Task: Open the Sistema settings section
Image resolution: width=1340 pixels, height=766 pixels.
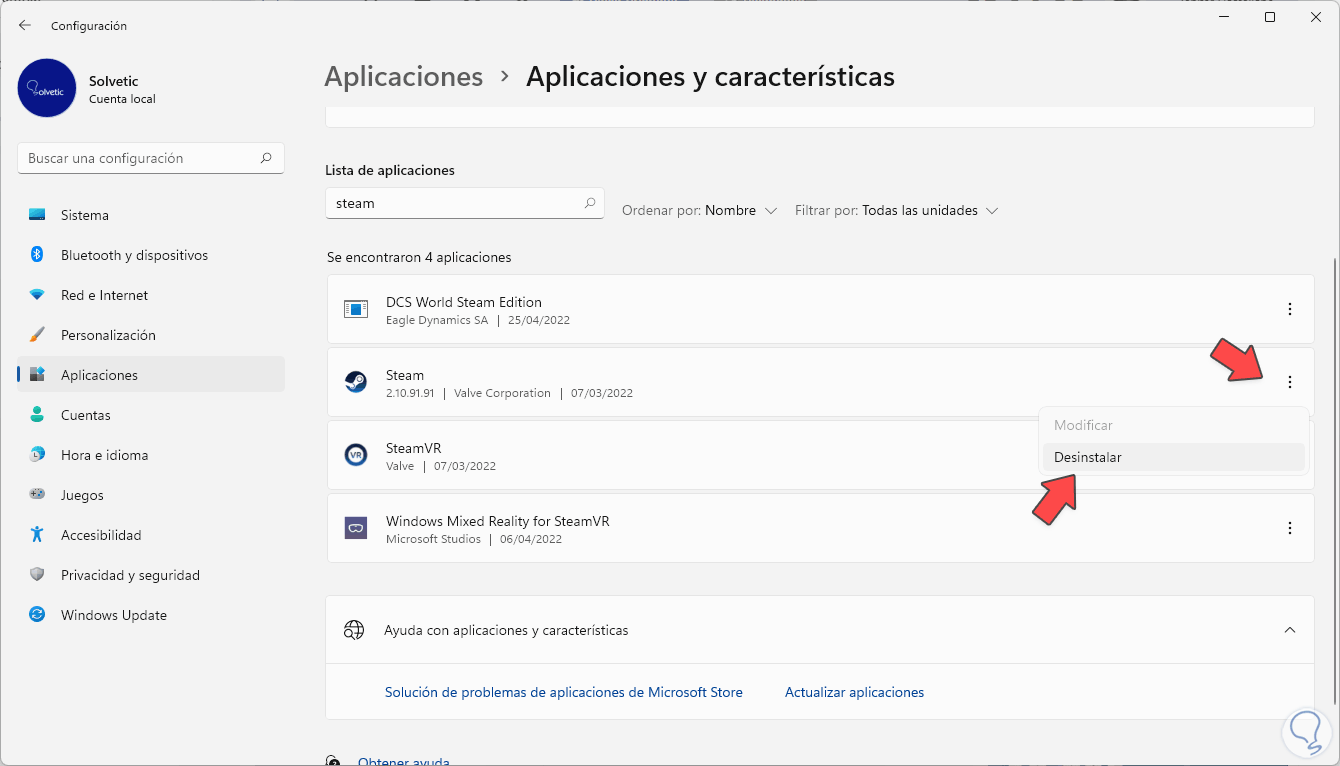Action: click(x=151, y=215)
